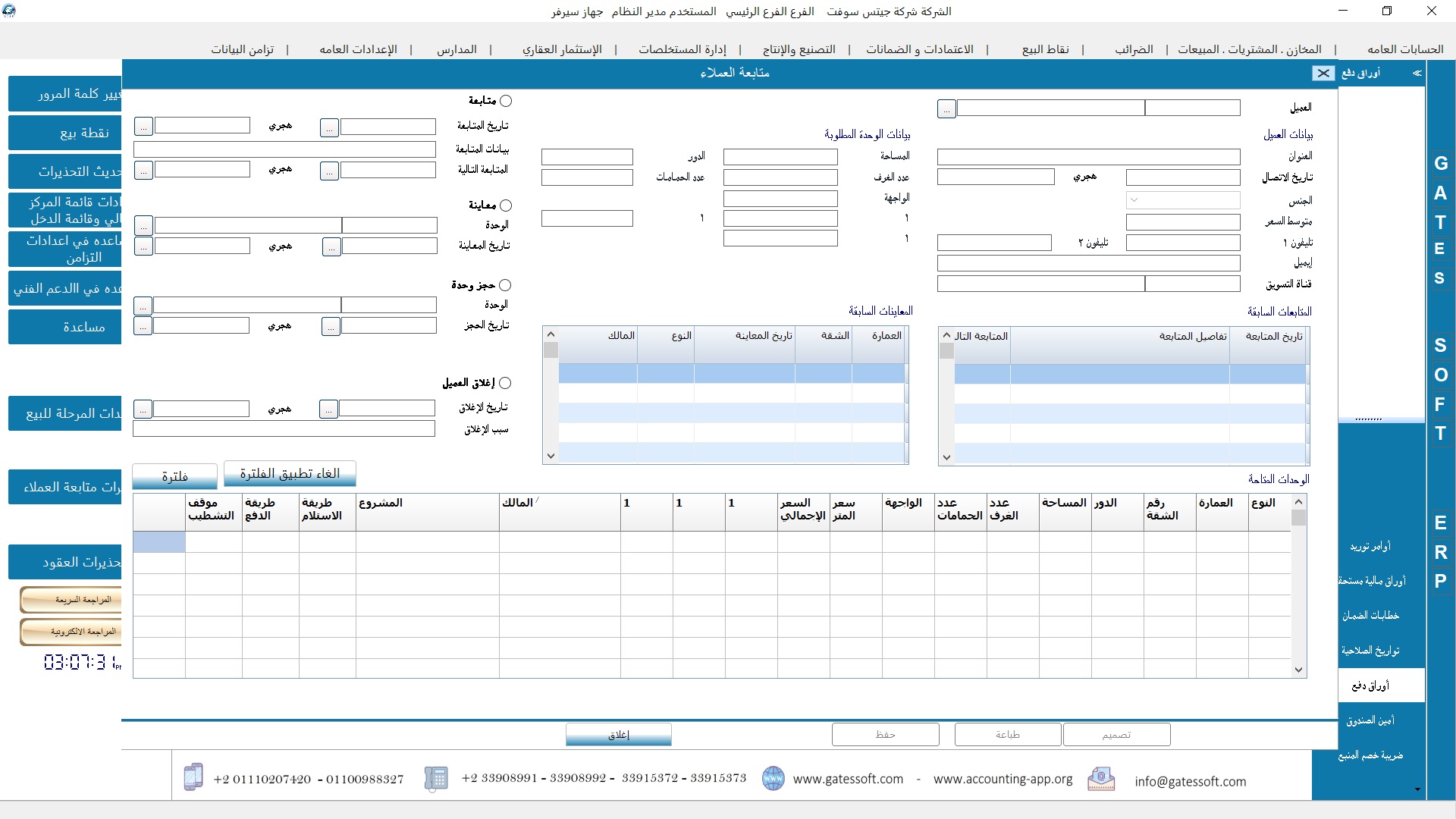Select خطابات الضمان in right sidebar
The width and height of the screenshot is (1456, 819).
click(1370, 616)
